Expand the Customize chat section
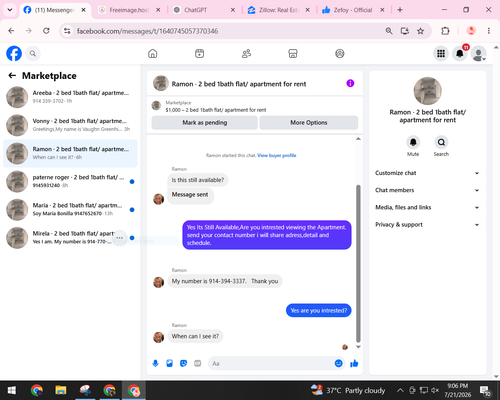Viewport: 500px width, 400px height. point(427,173)
